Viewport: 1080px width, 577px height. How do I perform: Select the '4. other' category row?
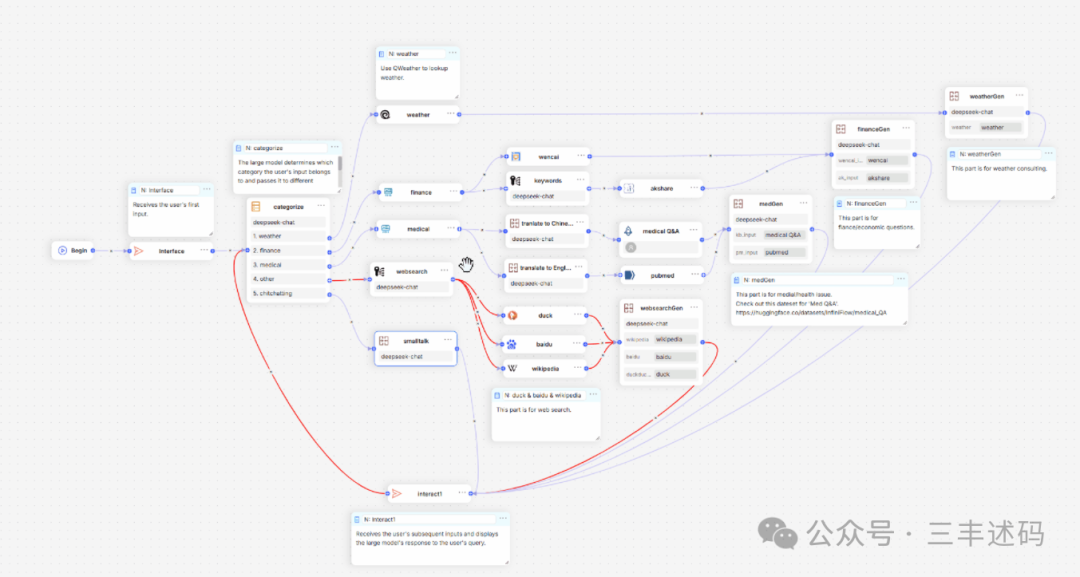click(x=288, y=280)
